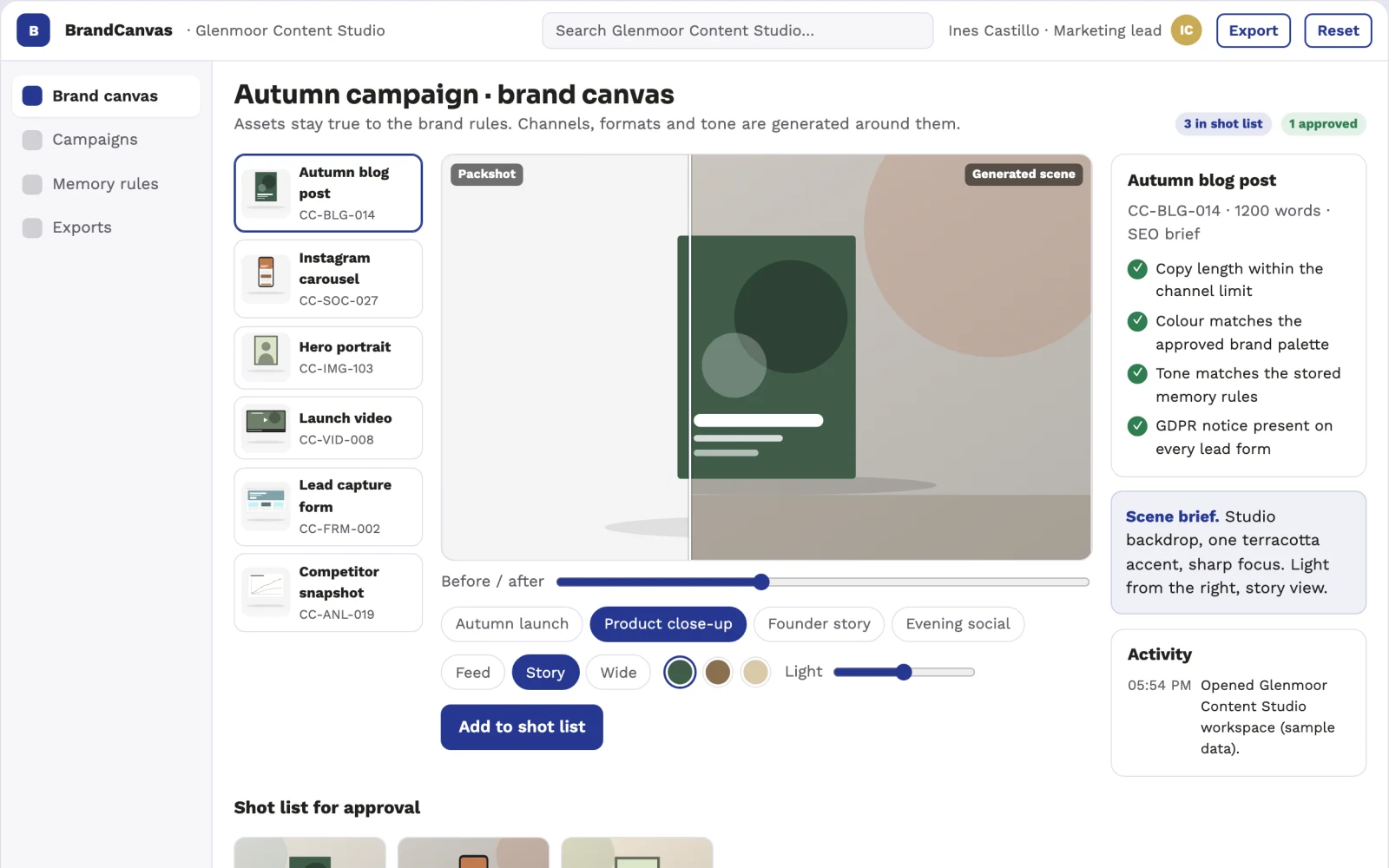1389x868 pixels.
Task: Pick the beige accent colour swatch
Action: click(x=755, y=672)
